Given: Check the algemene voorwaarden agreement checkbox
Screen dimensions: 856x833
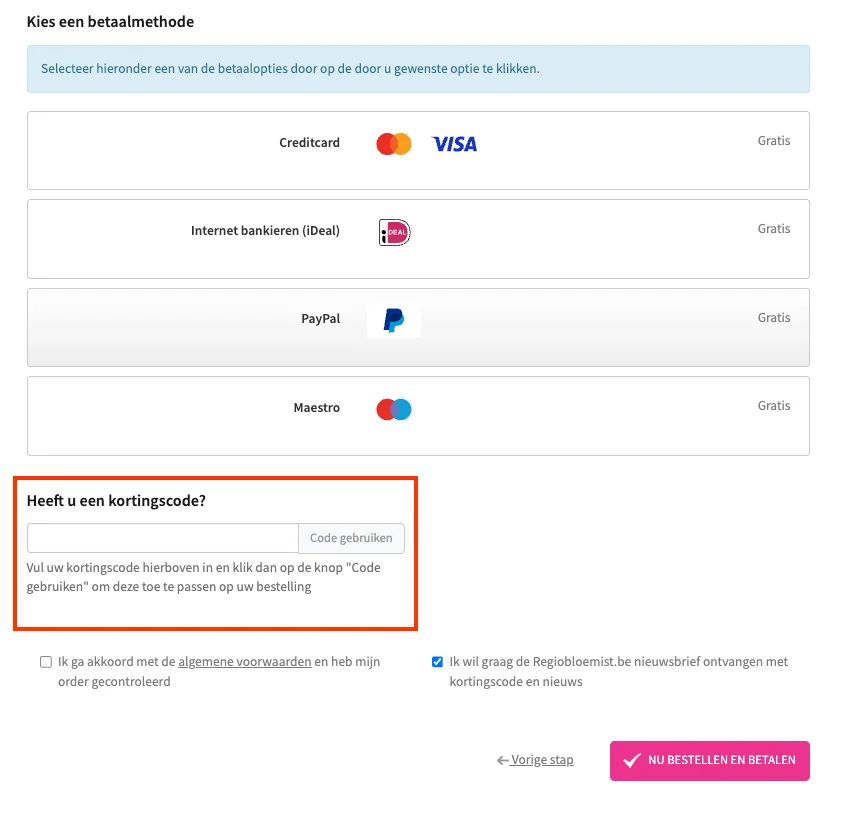Looking at the screenshot, I should pyautogui.click(x=45, y=661).
